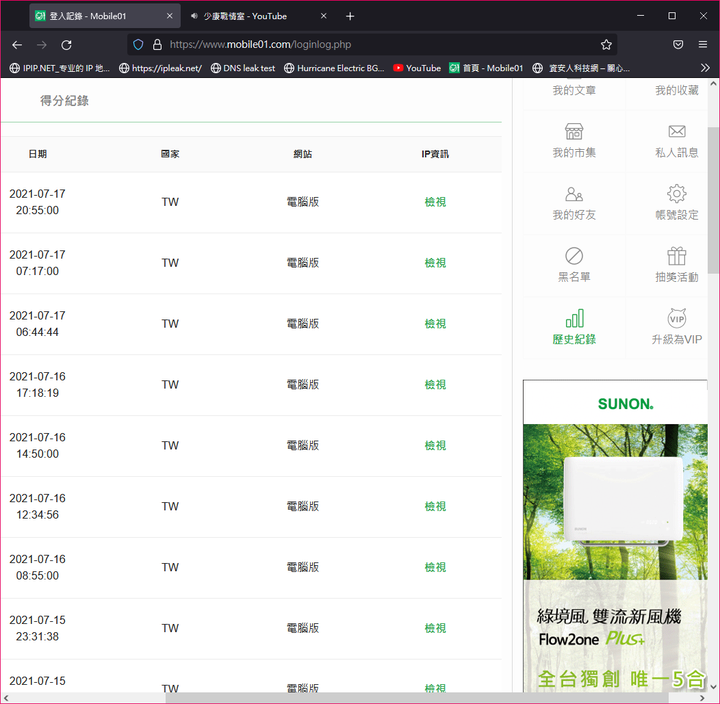The image size is (720, 704).
Task: Click the padlock site security icon
Action: (x=157, y=45)
